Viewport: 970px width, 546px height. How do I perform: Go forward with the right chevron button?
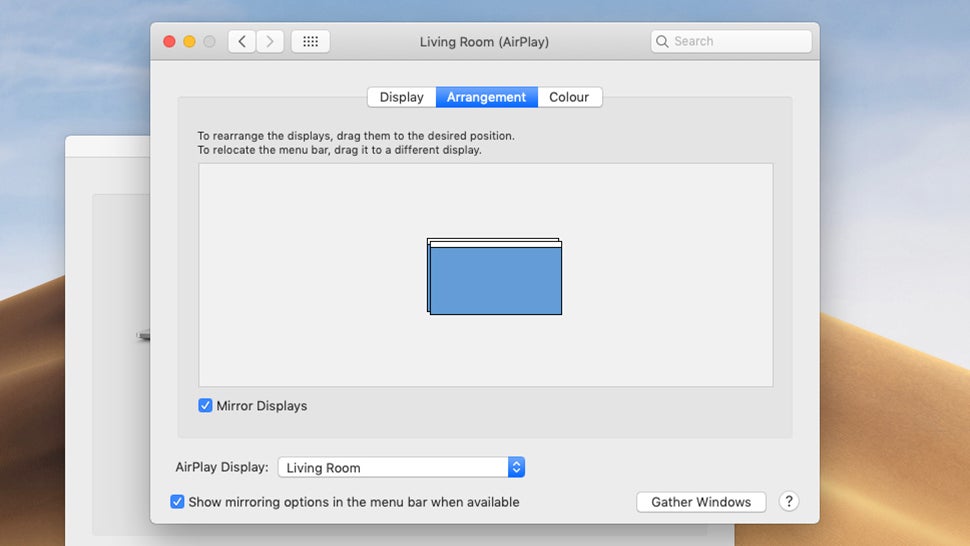coord(270,41)
